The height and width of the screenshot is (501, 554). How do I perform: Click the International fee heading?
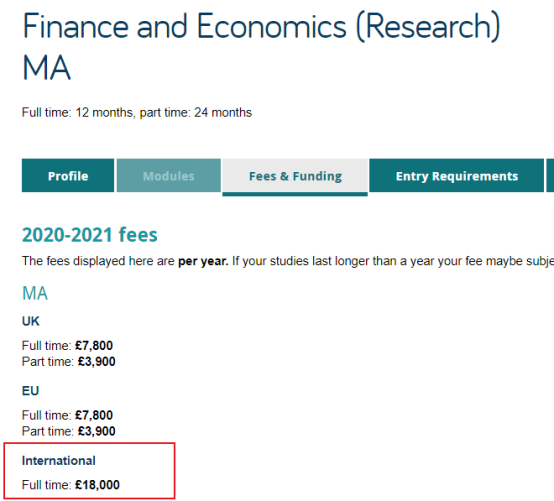59,461
